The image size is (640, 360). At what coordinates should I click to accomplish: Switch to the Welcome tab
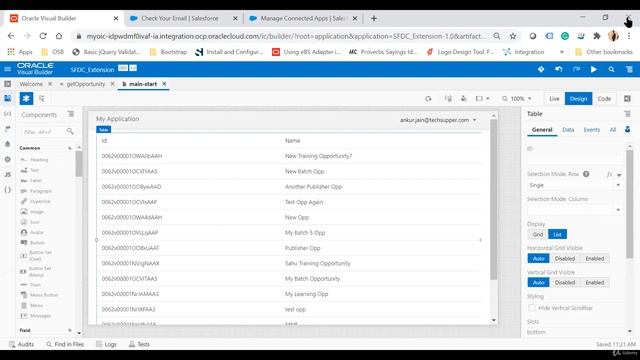[31, 84]
